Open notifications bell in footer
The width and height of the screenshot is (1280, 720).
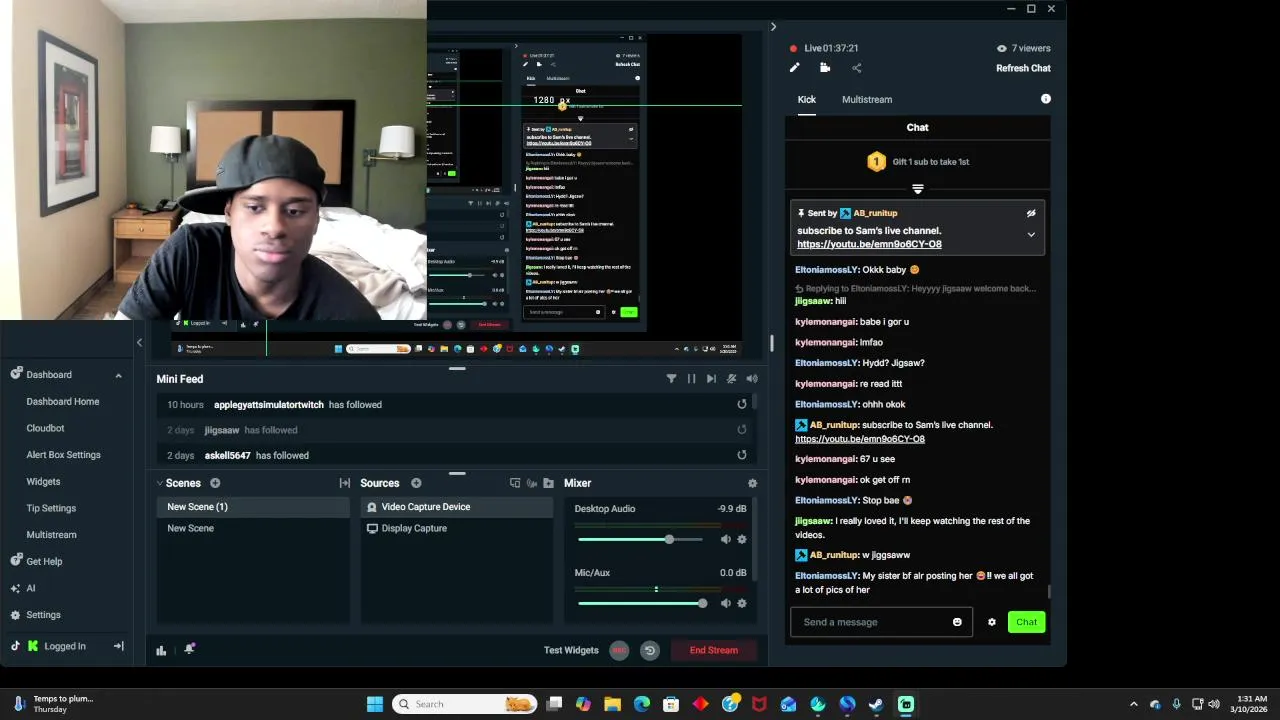pos(190,649)
